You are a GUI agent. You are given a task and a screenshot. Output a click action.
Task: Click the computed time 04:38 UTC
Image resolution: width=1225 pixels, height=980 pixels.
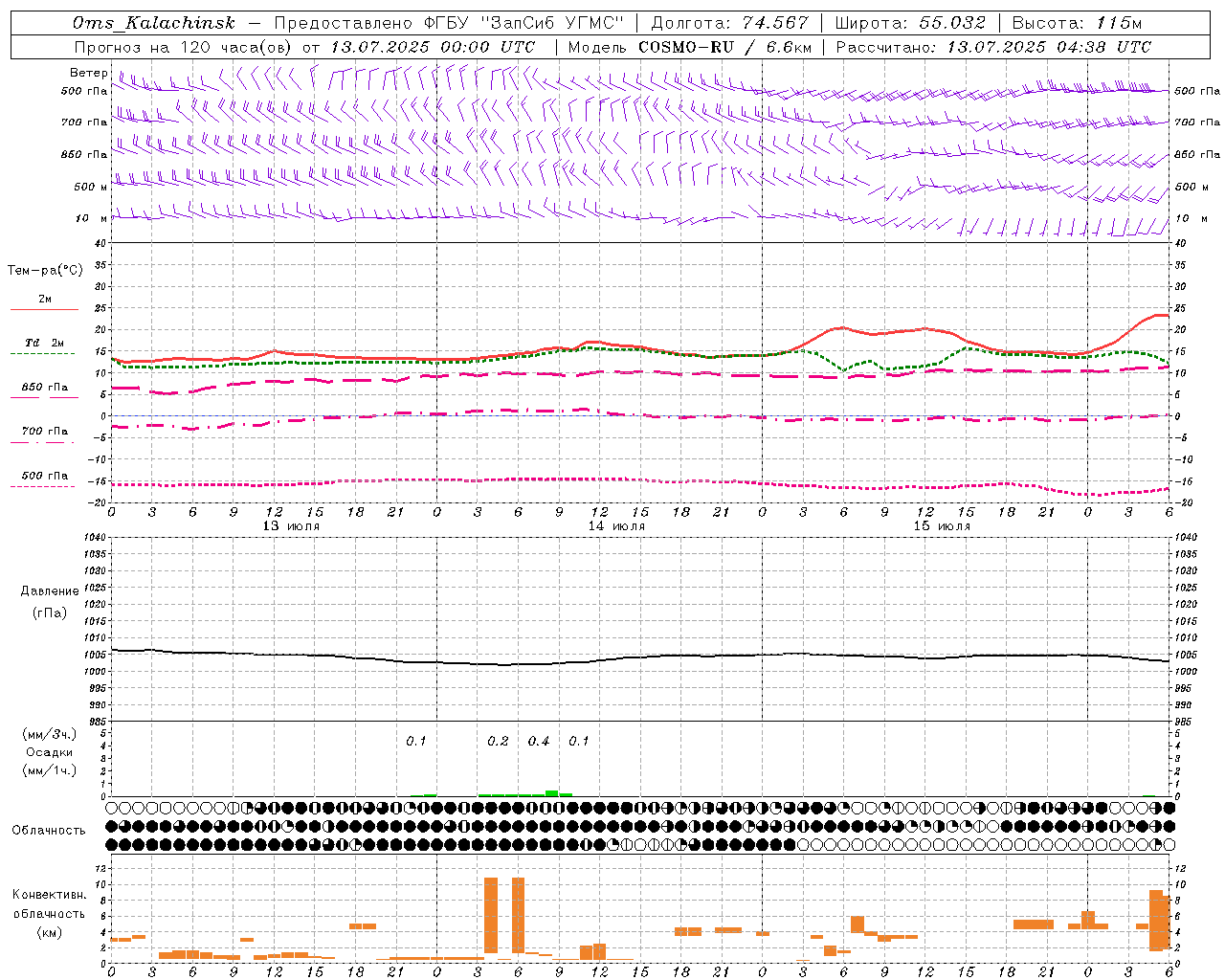(1102, 47)
